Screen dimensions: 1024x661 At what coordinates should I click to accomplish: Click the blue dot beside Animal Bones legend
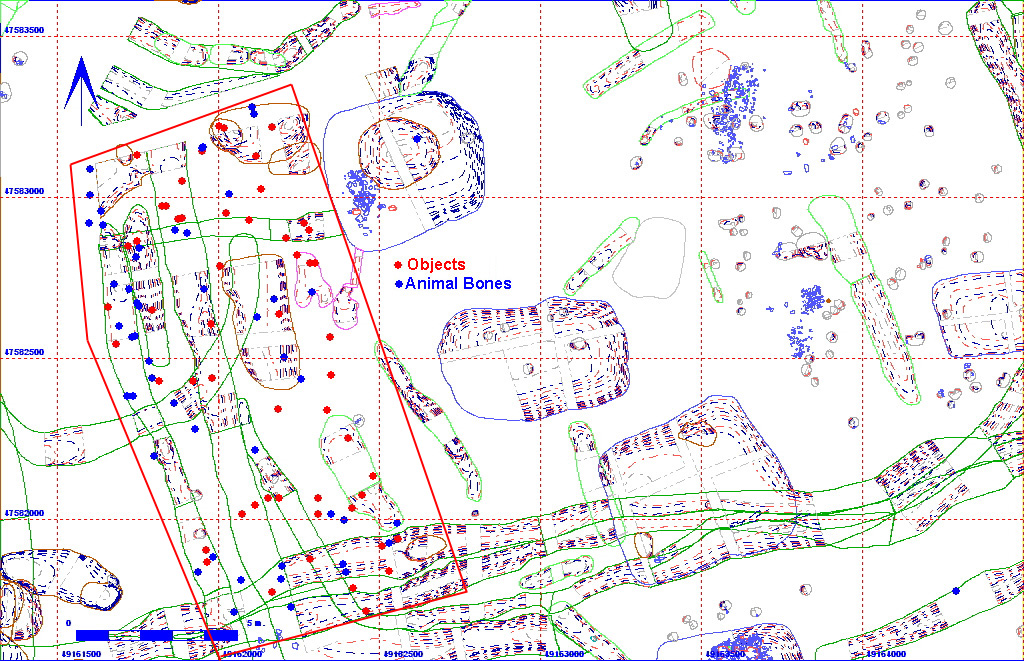tap(398, 285)
